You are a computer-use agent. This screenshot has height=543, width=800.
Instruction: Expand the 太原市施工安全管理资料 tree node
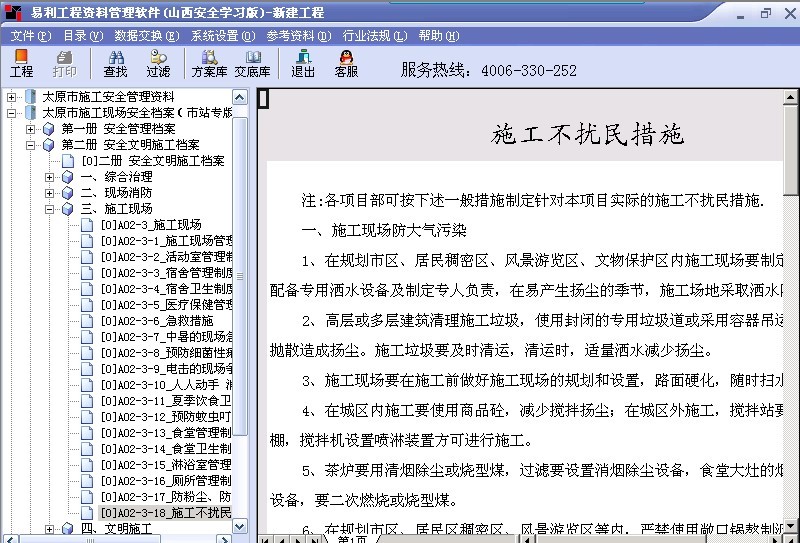(11, 97)
